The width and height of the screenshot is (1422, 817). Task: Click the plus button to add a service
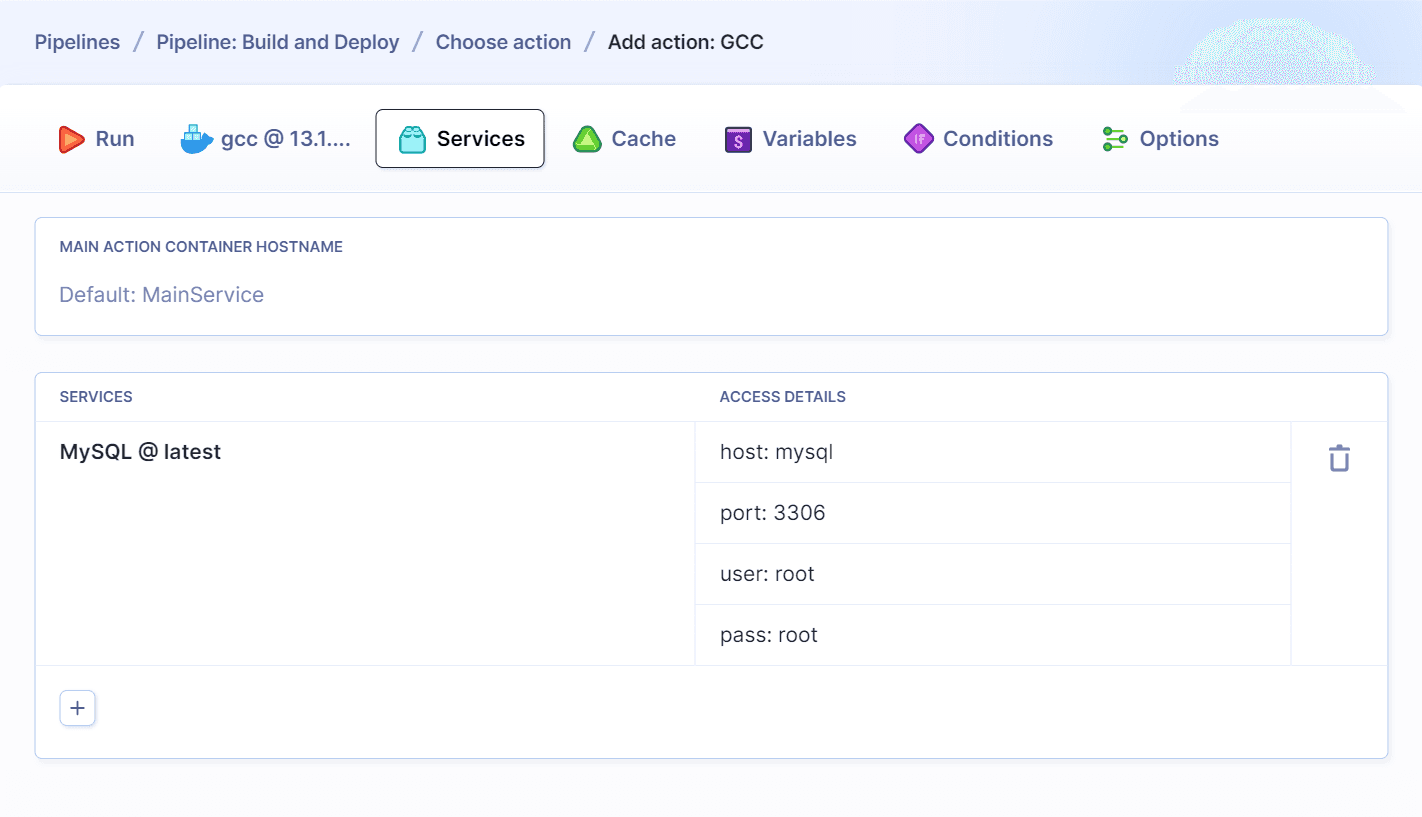pyautogui.click(x=77, y=708)
